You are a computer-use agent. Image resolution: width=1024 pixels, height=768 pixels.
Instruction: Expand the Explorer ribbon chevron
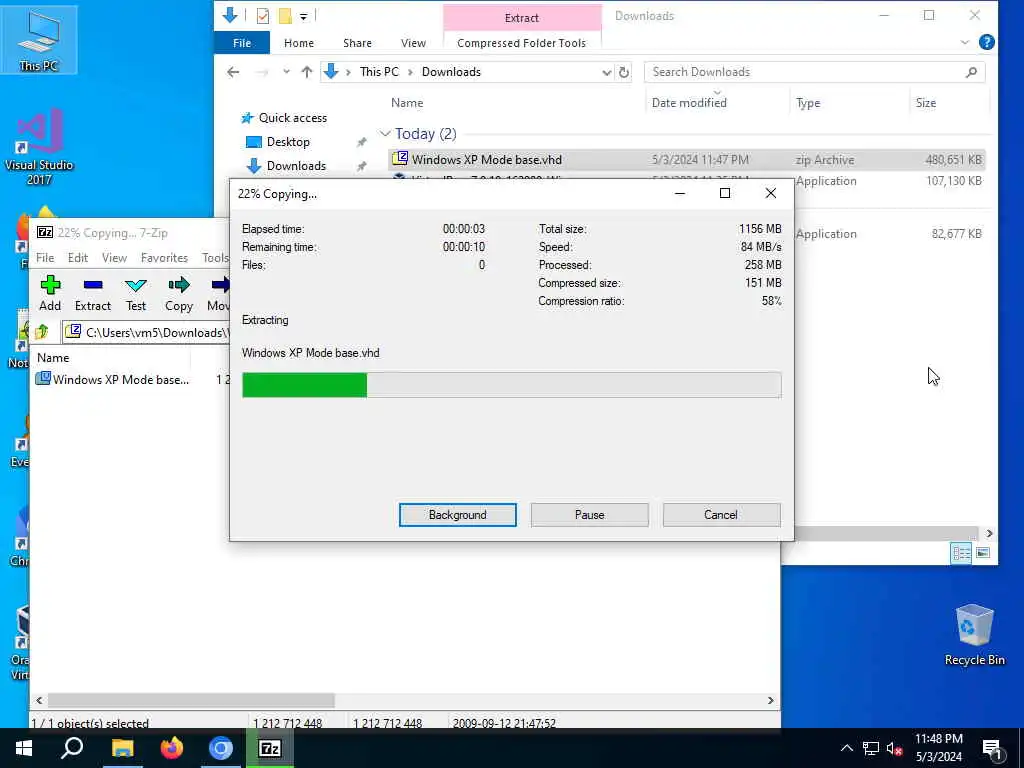tap(965, 42)
